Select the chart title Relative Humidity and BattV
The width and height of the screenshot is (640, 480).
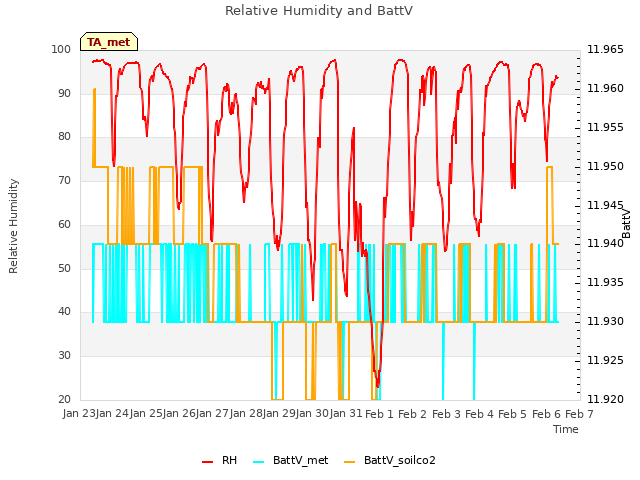click(x=319, y=11)
